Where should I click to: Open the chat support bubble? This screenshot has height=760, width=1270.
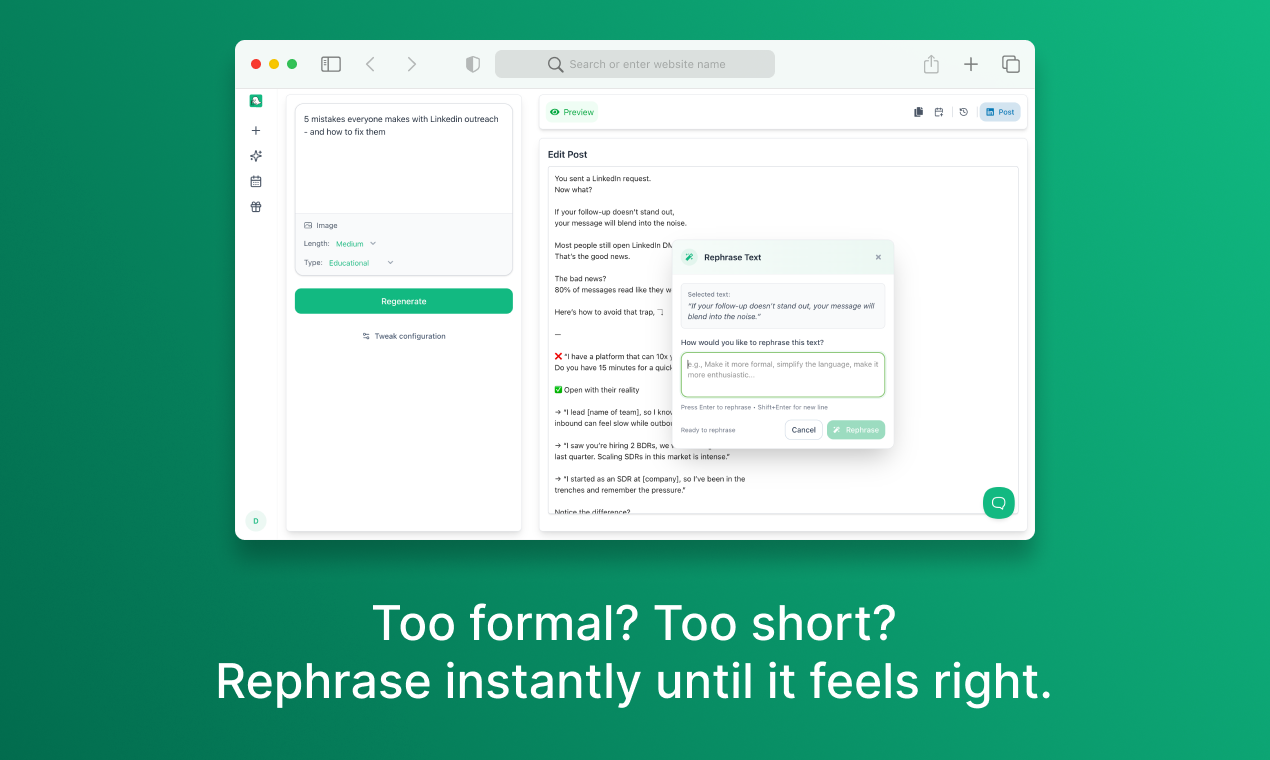998,502
